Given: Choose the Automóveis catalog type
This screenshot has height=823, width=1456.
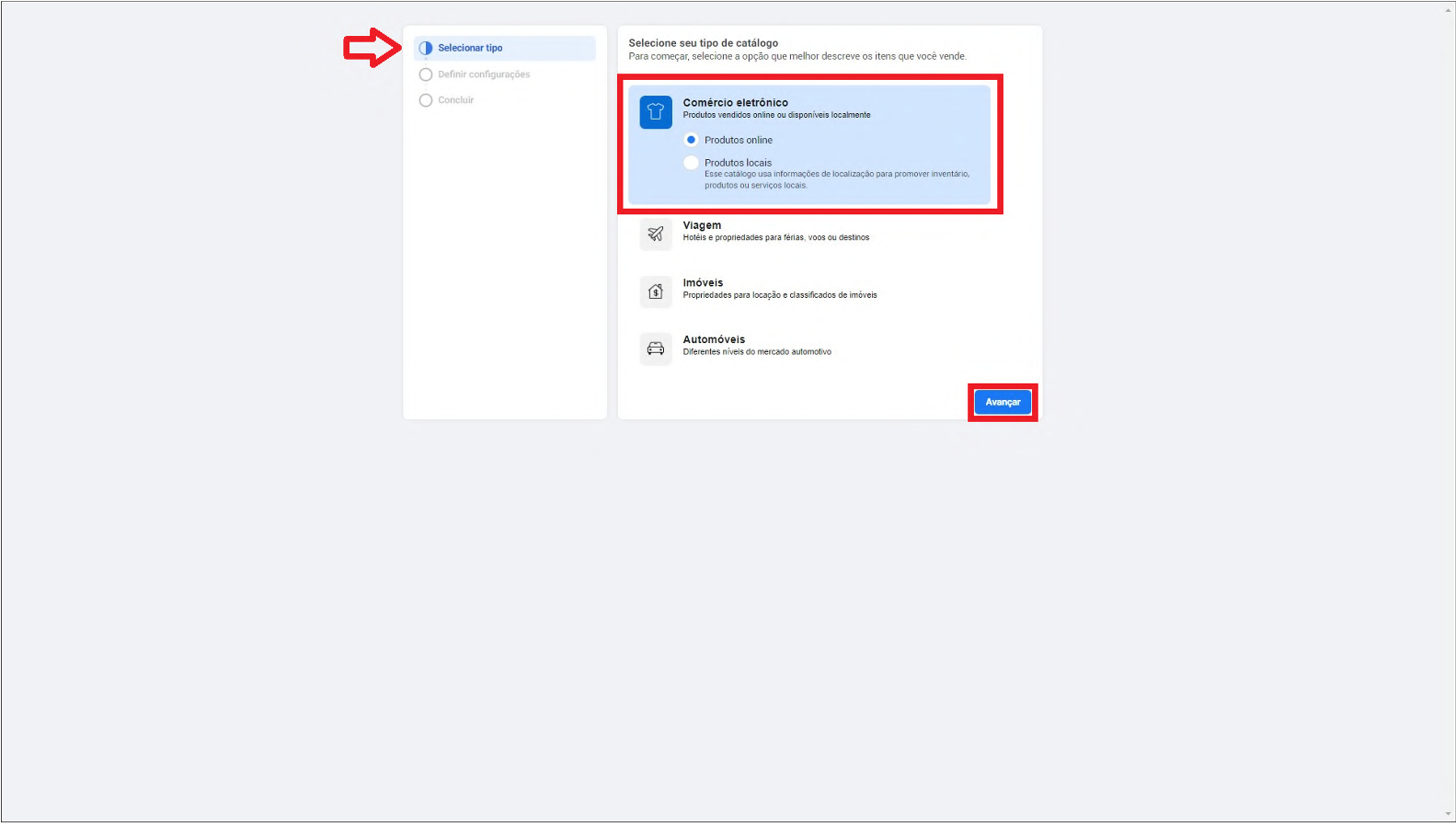Looking at the screenshot, I should (x=809, y=349).
